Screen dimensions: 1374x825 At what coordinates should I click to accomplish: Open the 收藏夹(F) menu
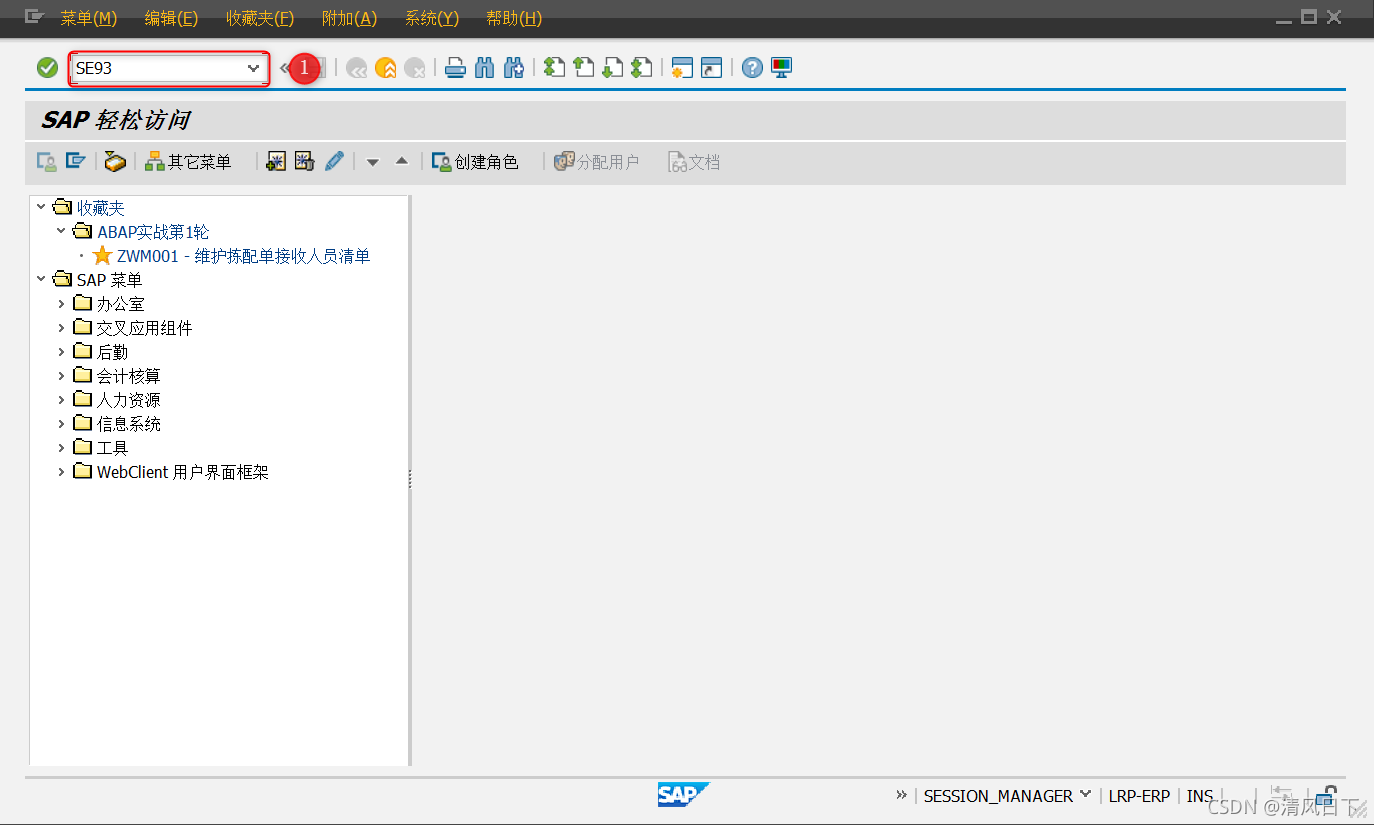coord(260,18)
